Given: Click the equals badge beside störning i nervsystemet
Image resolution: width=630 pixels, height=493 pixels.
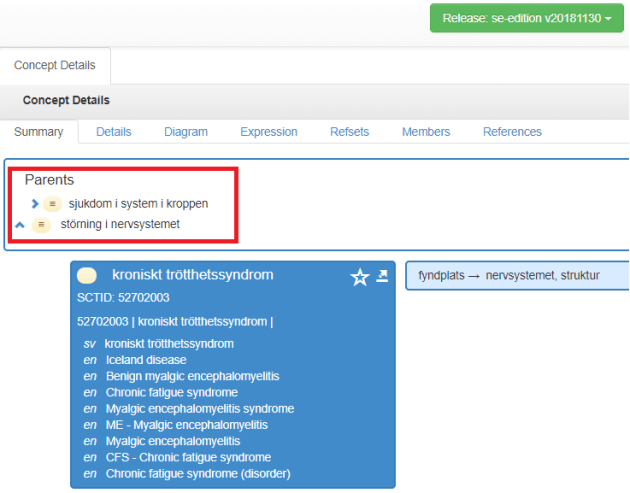Looking at the screenshot, I should [41, 224].
